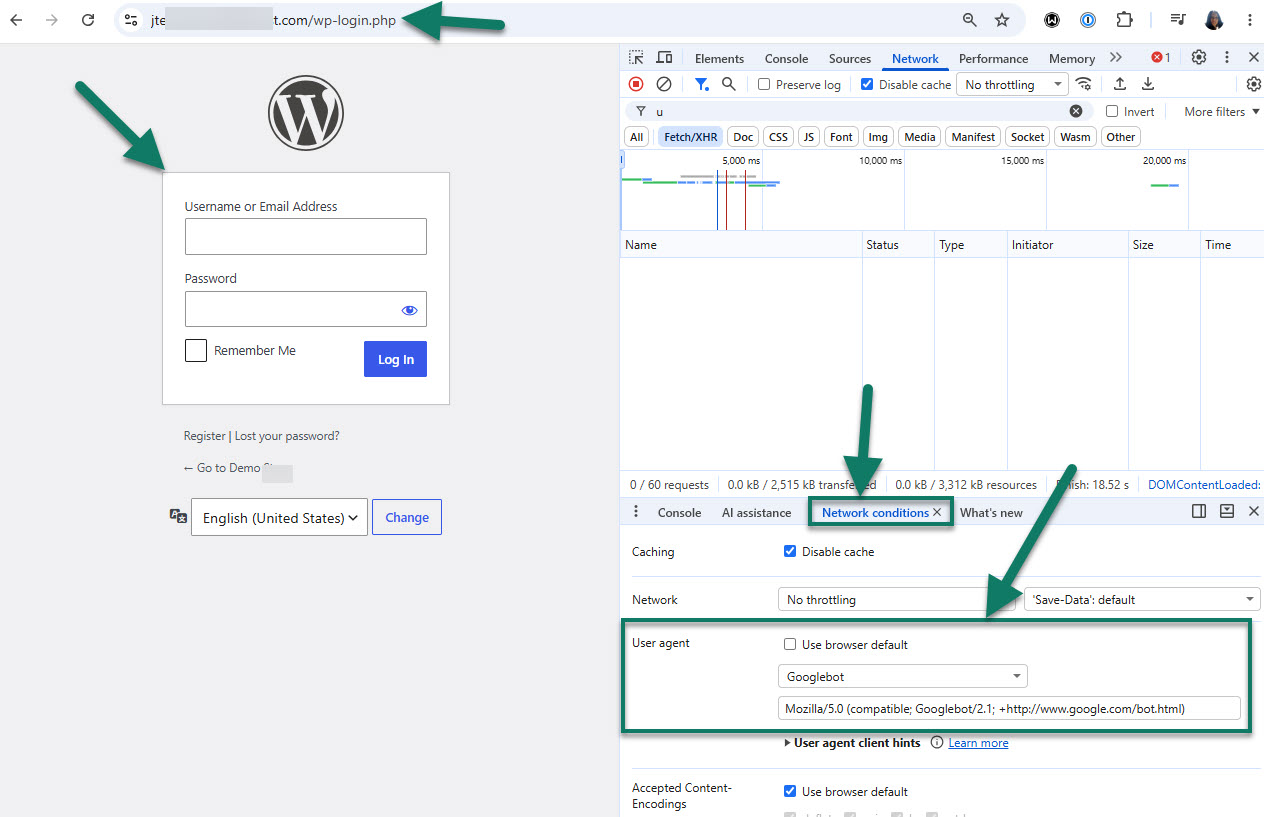Activate the DevTools inspect element picker
Screen dimensions: 1264x817
point(636,58)
